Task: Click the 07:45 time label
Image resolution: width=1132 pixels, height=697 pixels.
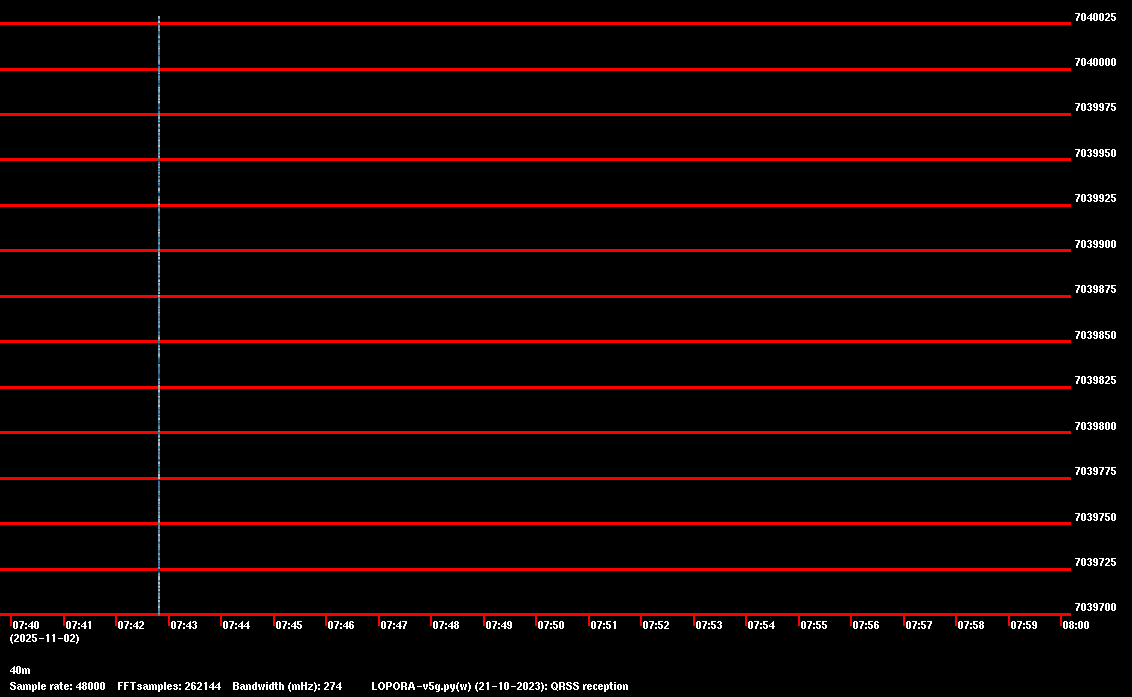Action: pyautogui.click(x=289, y=625)
